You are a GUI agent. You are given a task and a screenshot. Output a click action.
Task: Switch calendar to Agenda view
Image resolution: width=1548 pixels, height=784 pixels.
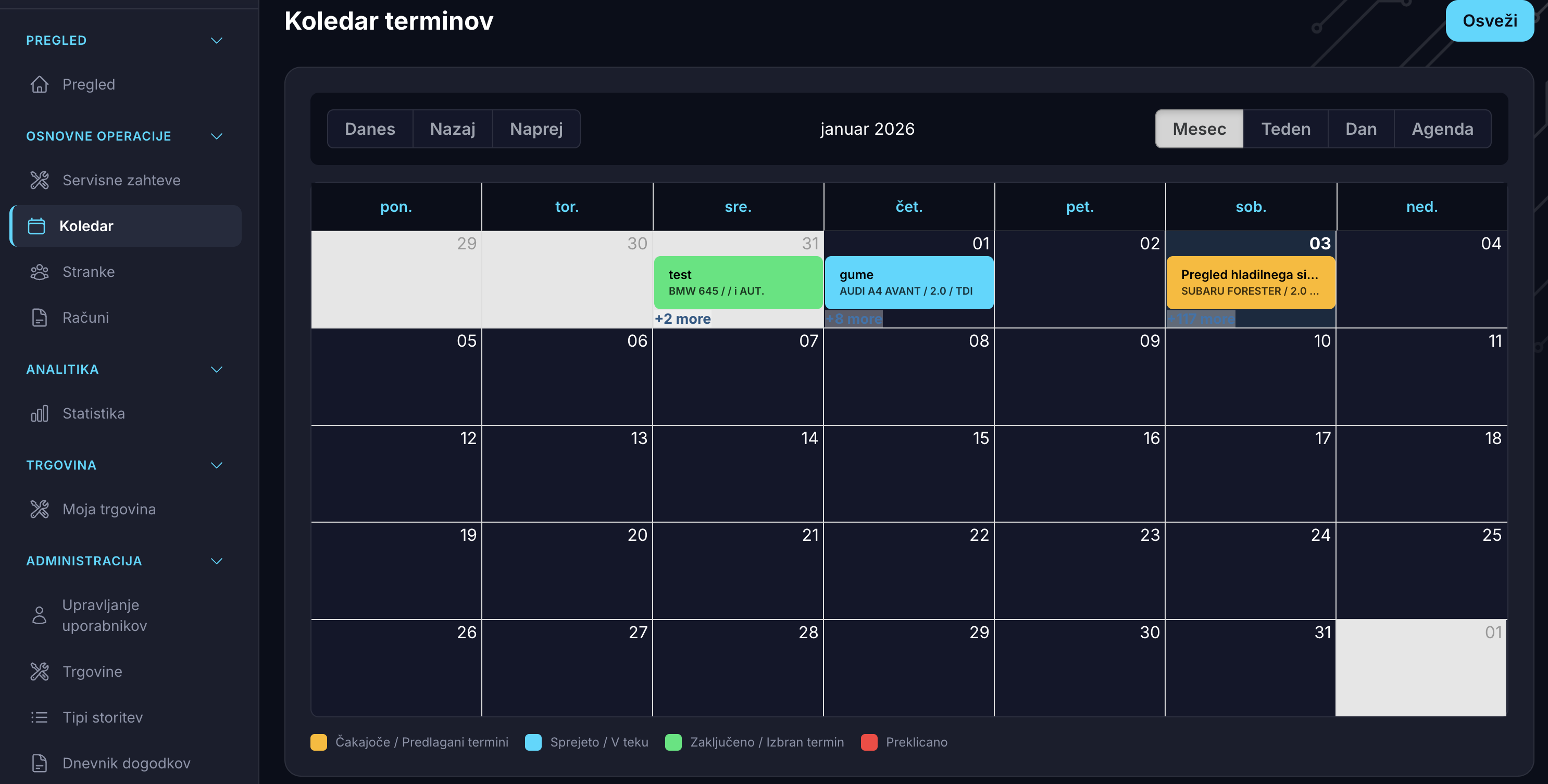[x=1442, y=129]
